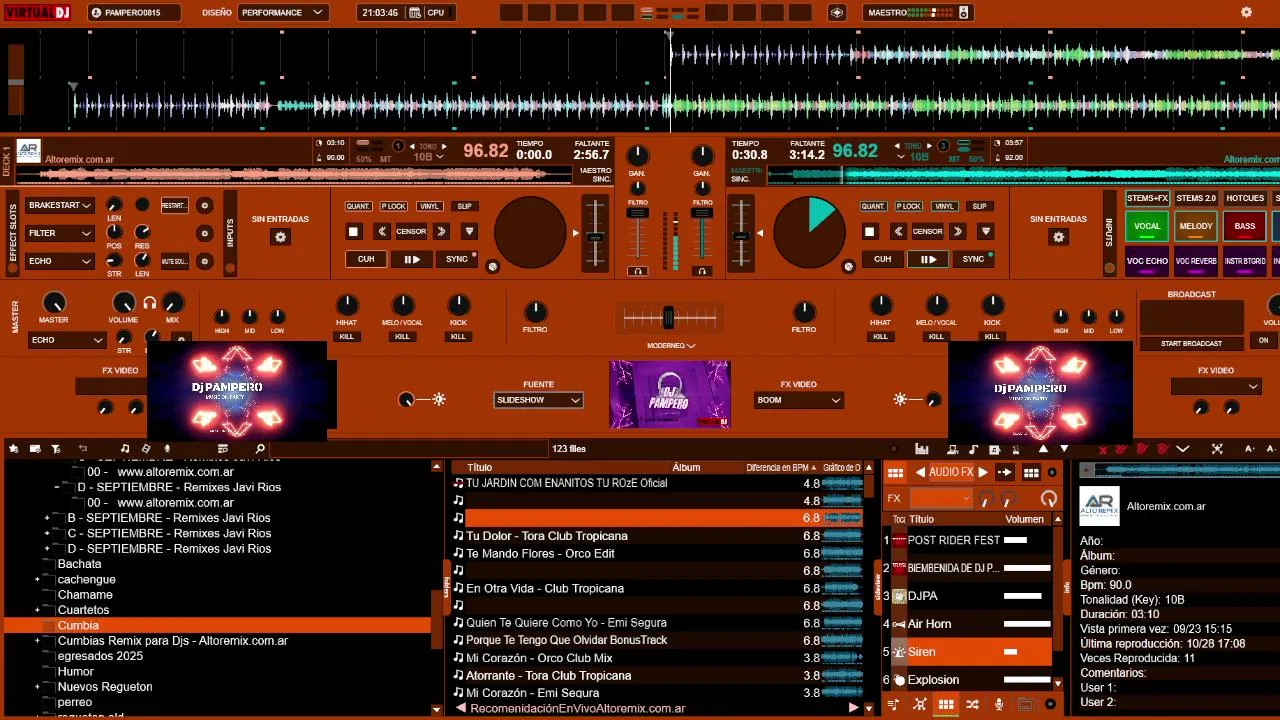Open the left deck ECHO effect slot dropdown
1280x720 pixels.
pyautogui.click(x=60, y=261)
